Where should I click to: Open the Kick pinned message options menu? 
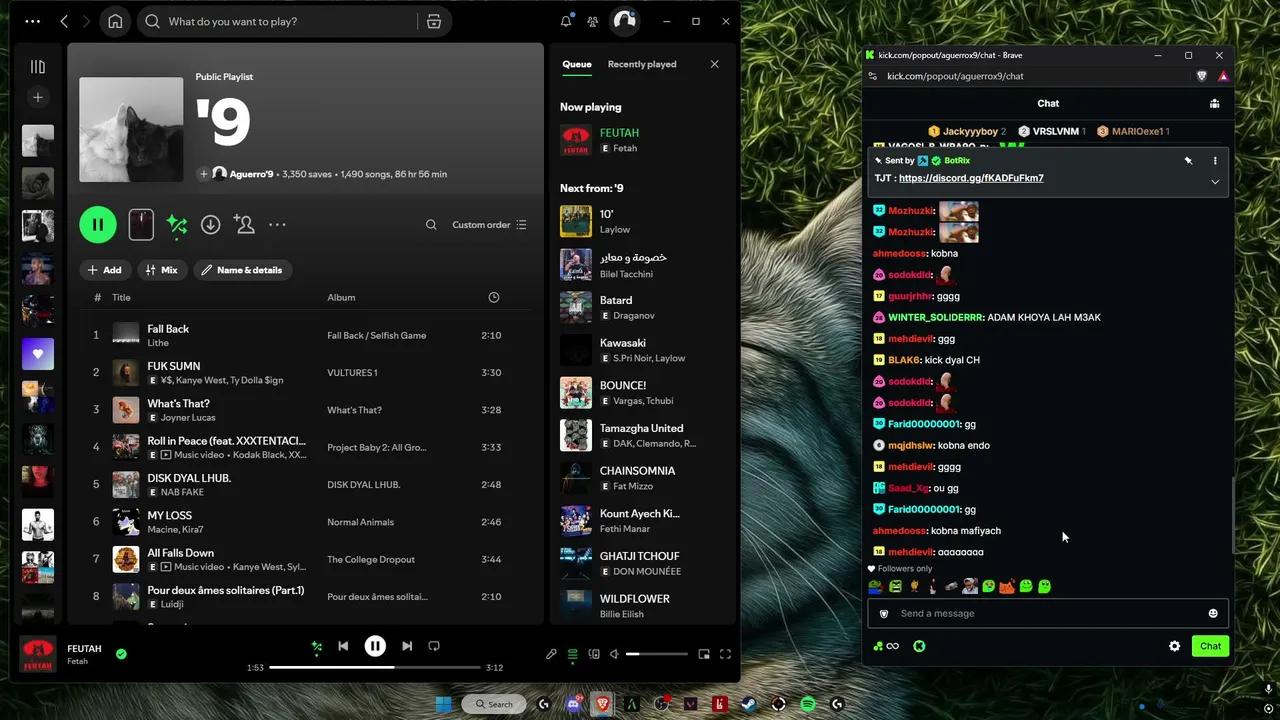coord(1215,161)
